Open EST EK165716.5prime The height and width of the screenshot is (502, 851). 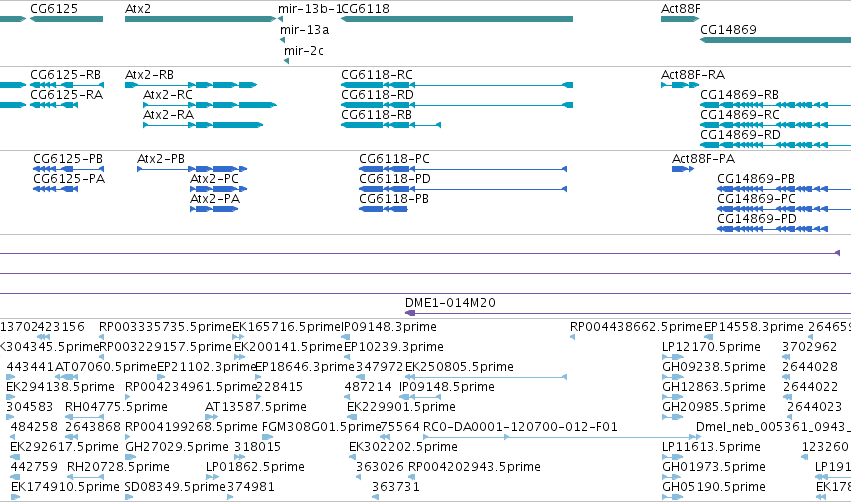pyautogui.click(x=286, y=327)
